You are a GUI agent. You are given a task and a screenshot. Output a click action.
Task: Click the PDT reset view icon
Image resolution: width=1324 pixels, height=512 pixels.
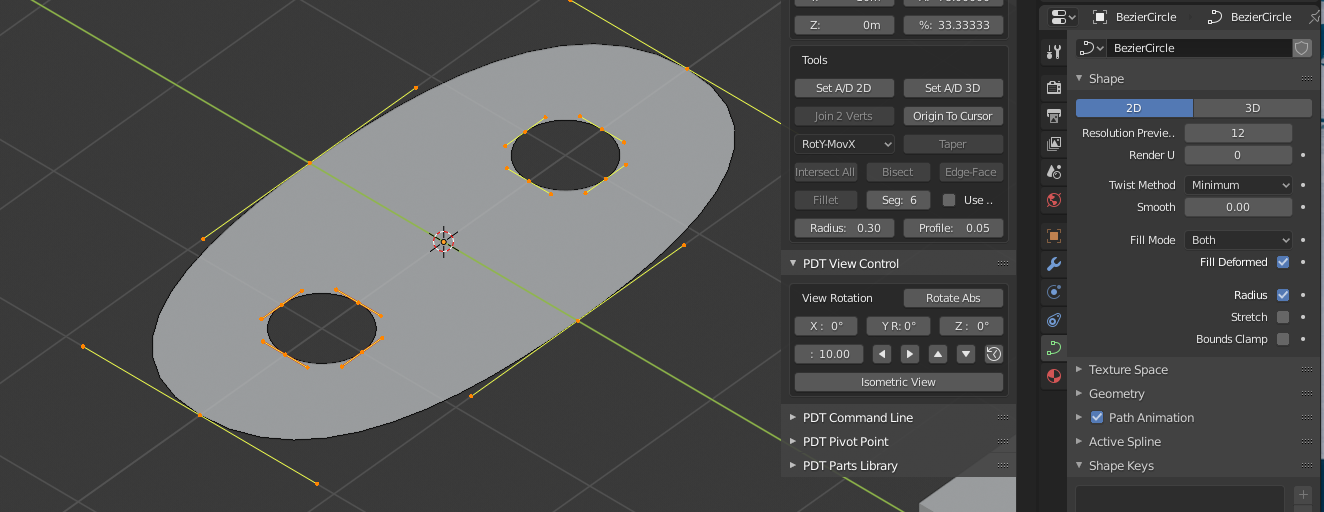click(994, 354)
